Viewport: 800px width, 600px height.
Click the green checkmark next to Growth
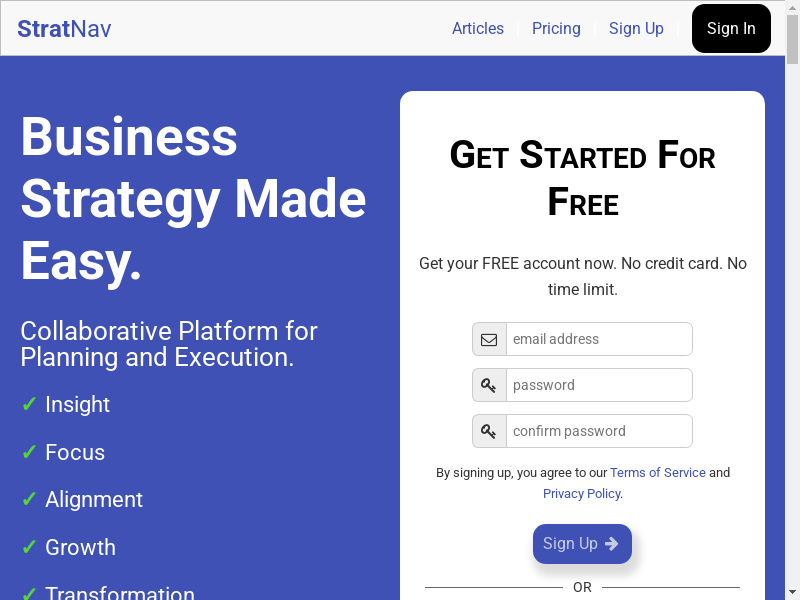point(29,548)
